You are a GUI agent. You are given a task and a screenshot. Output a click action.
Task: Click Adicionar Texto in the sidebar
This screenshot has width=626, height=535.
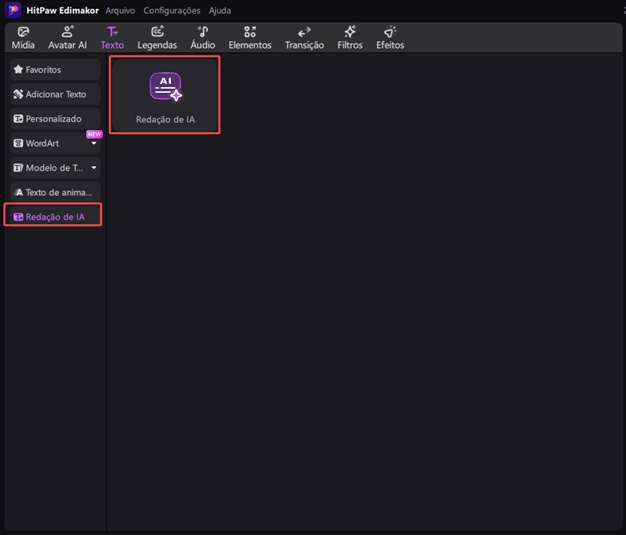[53, 94]
